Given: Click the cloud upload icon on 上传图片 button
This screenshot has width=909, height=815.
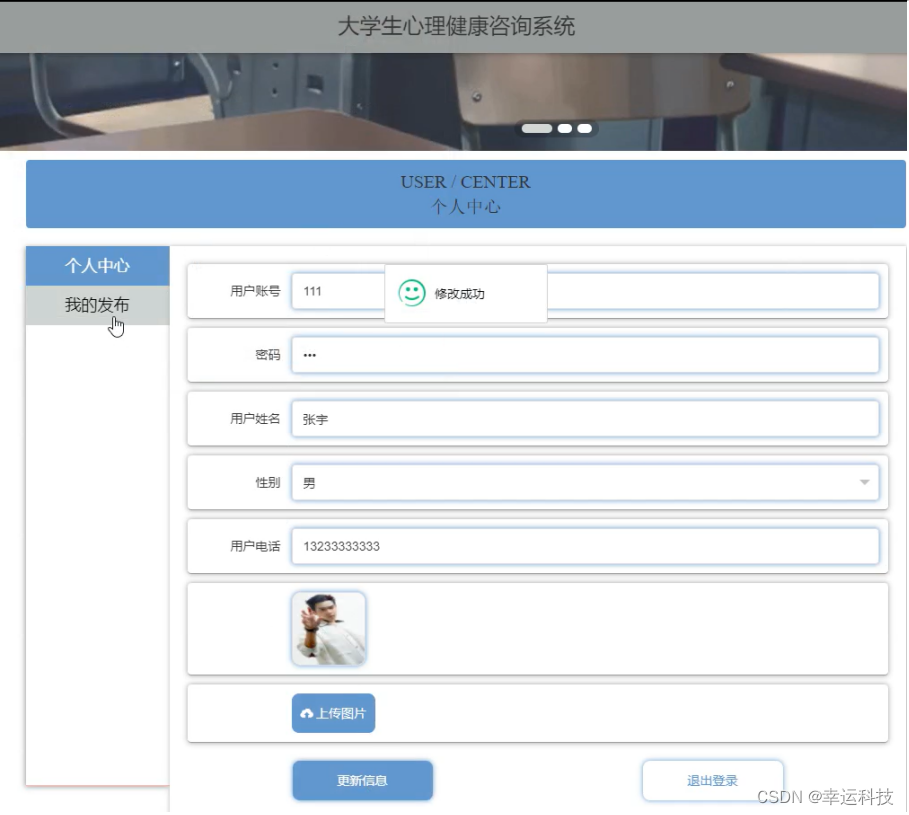Looking at the screenshot, I should [x=307, y=713].
